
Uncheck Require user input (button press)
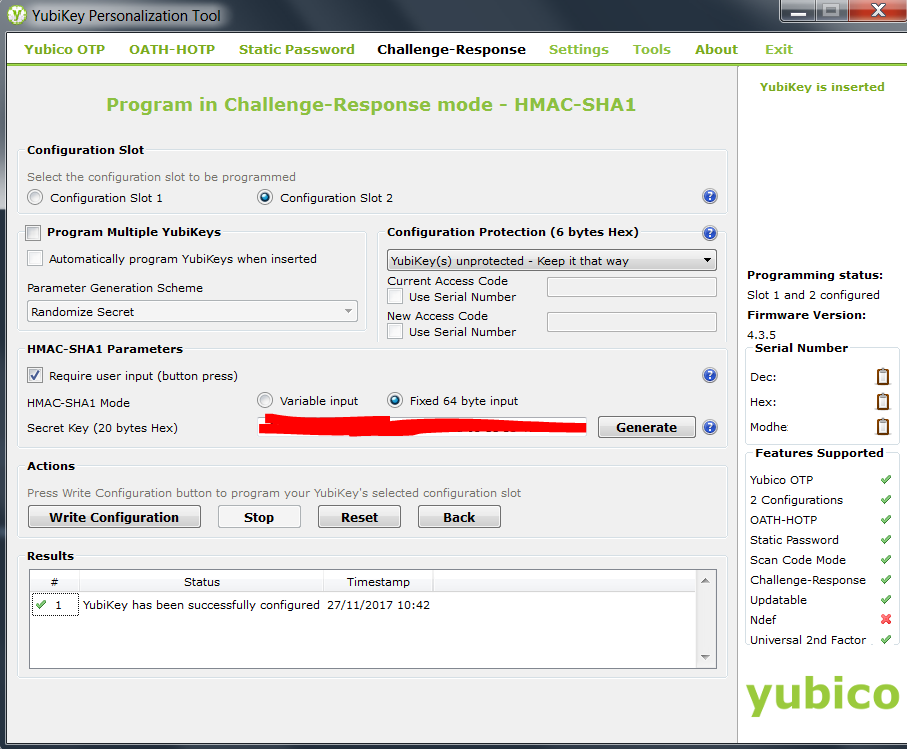click(35, 375)
